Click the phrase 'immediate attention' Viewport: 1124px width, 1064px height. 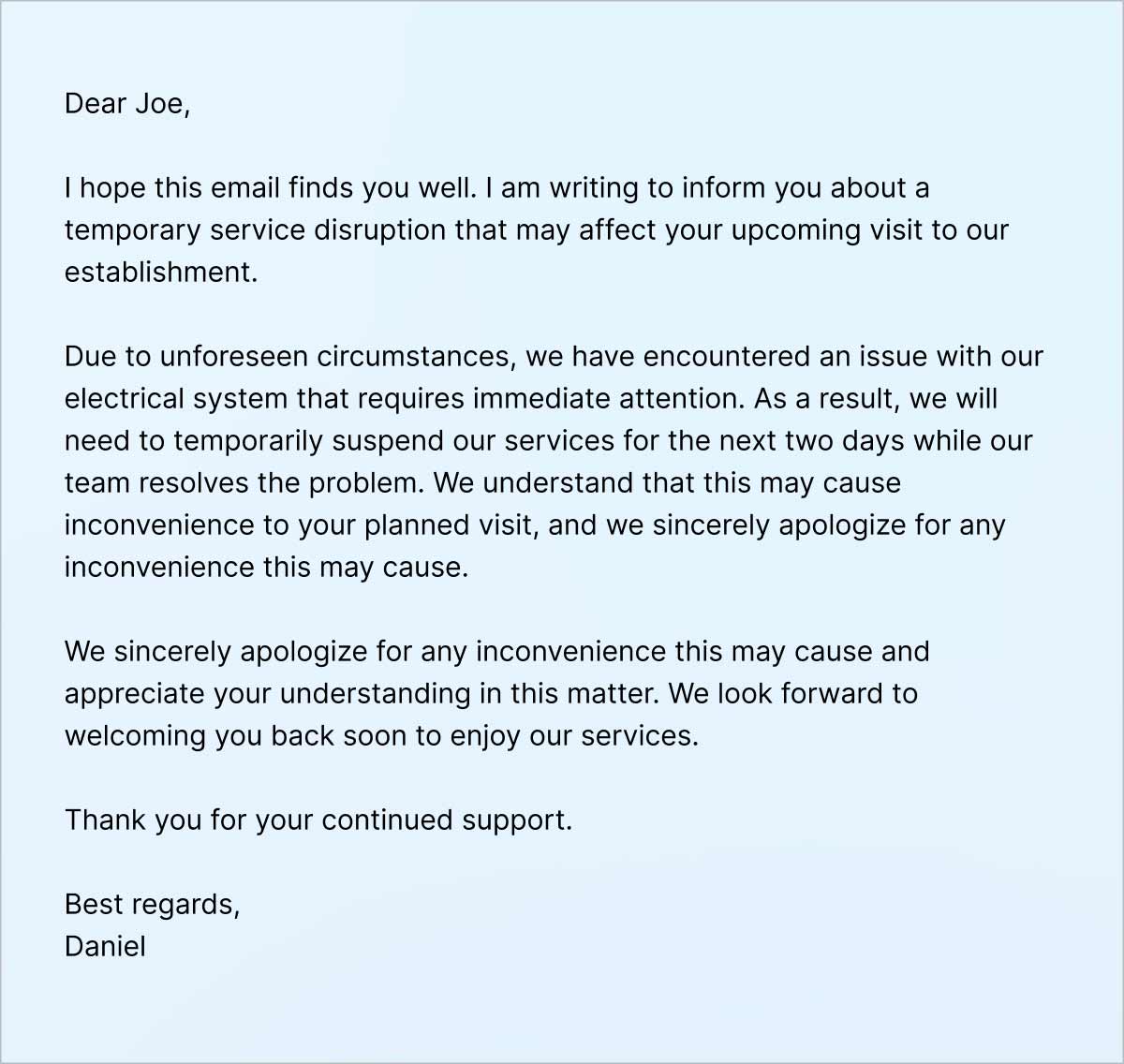click(x=609, y=399)
